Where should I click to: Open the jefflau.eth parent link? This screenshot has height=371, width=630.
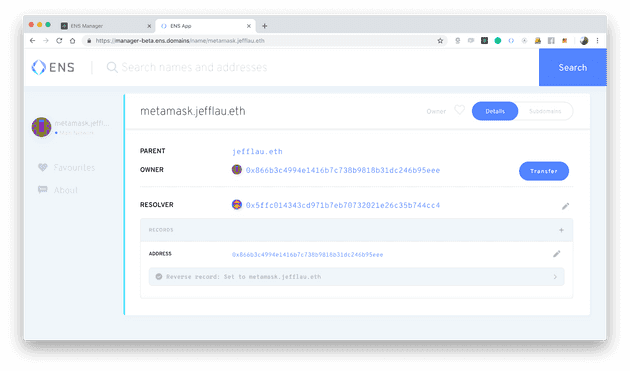[257, 152]
